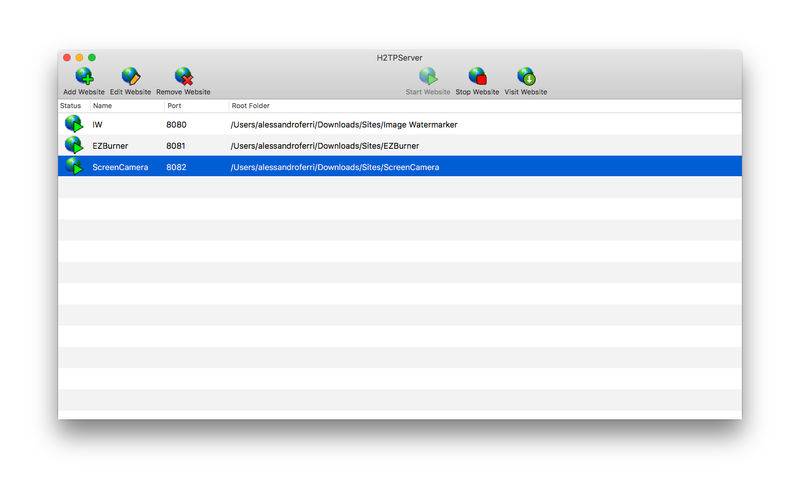Minimize the H2TPServer window

click(79, 58)
